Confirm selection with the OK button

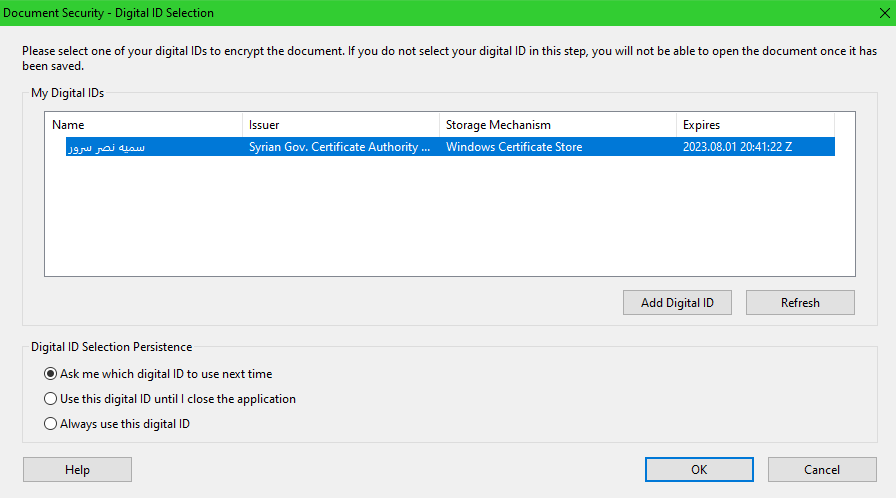[699, 470]
